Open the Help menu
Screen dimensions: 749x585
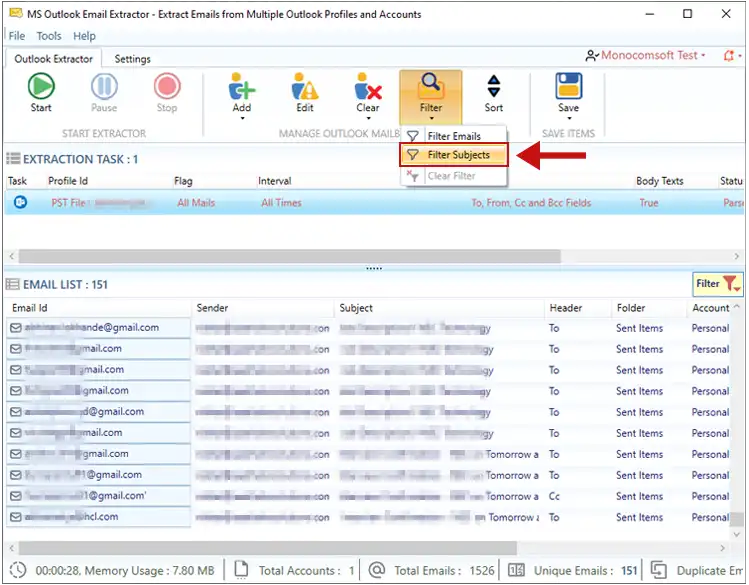coord(84,36)
